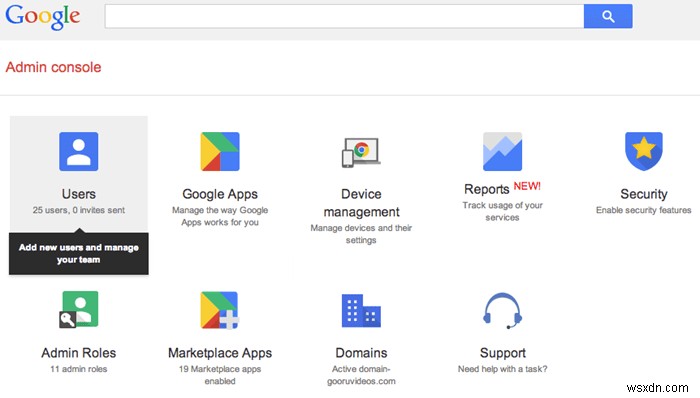
Task: Click the Support title label
Action: tap(502, 353)
